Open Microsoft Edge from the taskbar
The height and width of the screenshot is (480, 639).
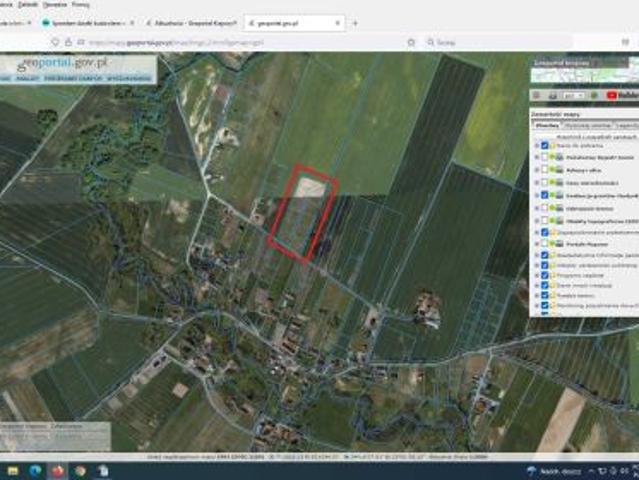[35, 471]
